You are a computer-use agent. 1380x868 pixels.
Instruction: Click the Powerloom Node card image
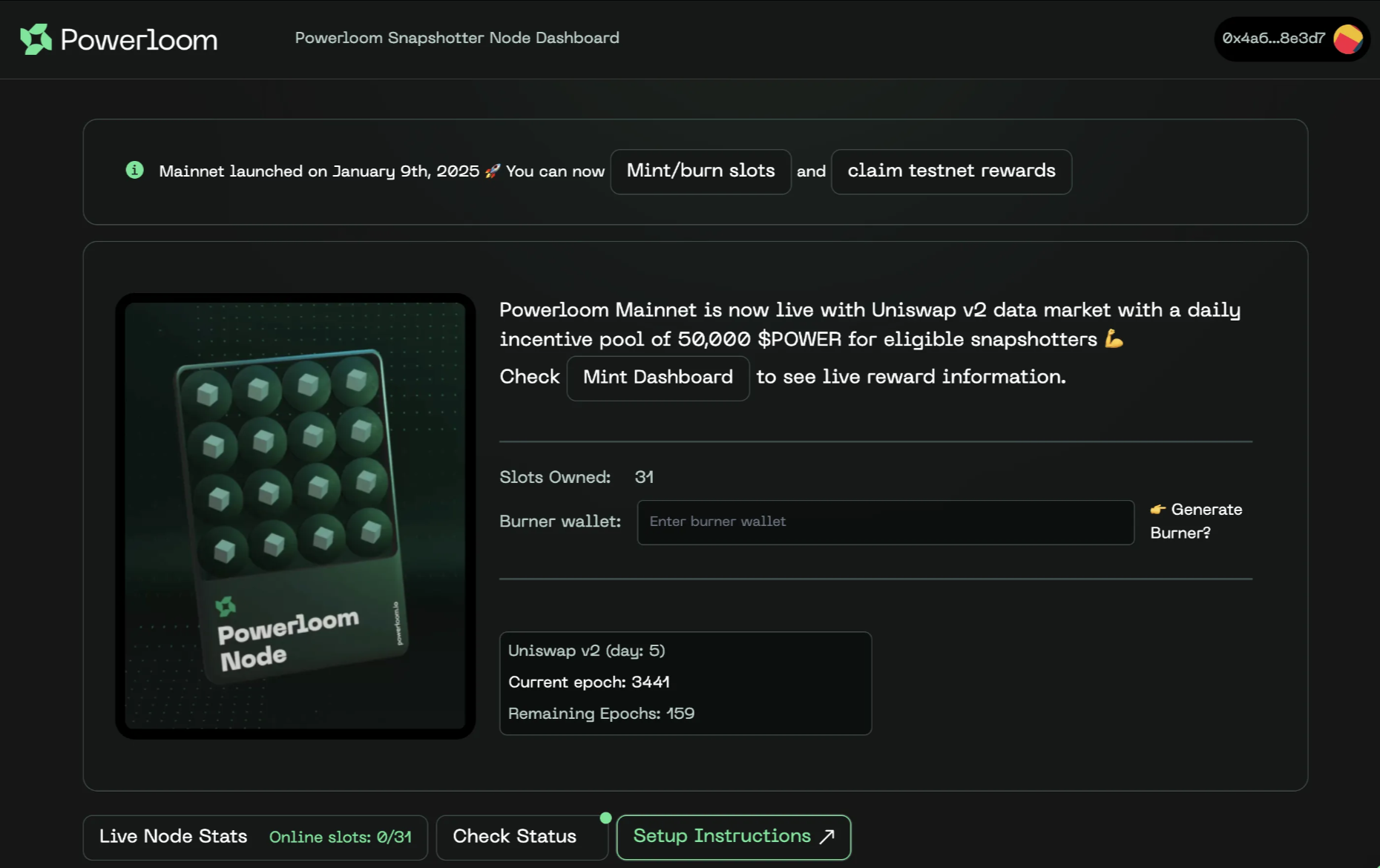tap(295, 516)
